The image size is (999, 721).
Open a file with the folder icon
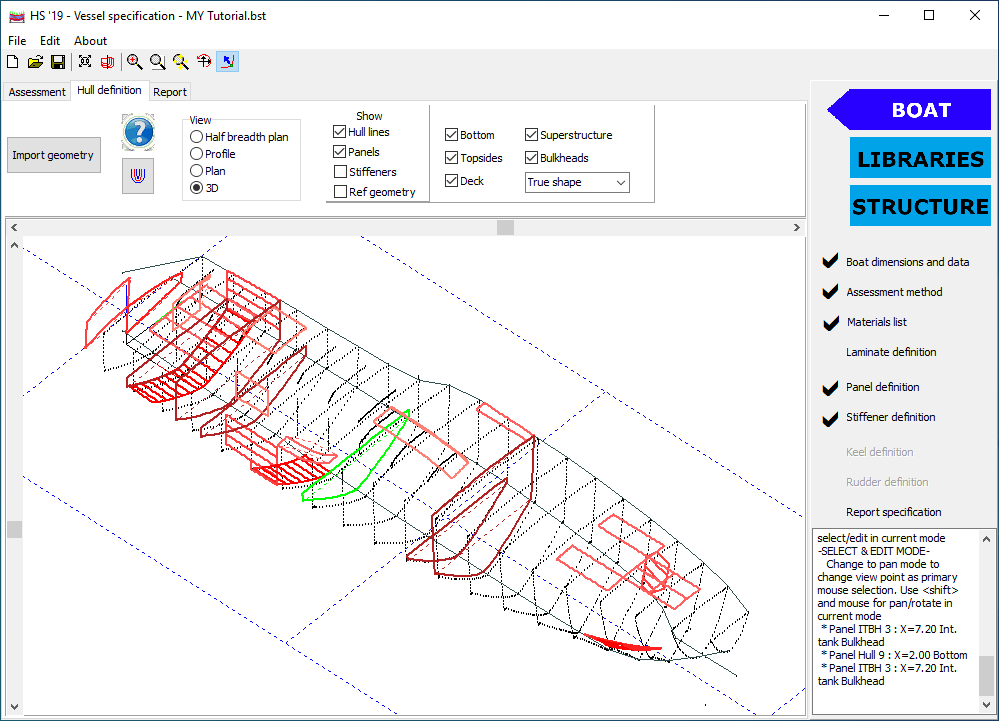[35, 62]
